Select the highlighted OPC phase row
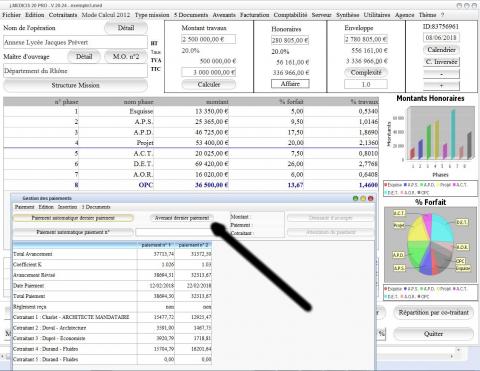480x371 pixels. pos(191,185)
